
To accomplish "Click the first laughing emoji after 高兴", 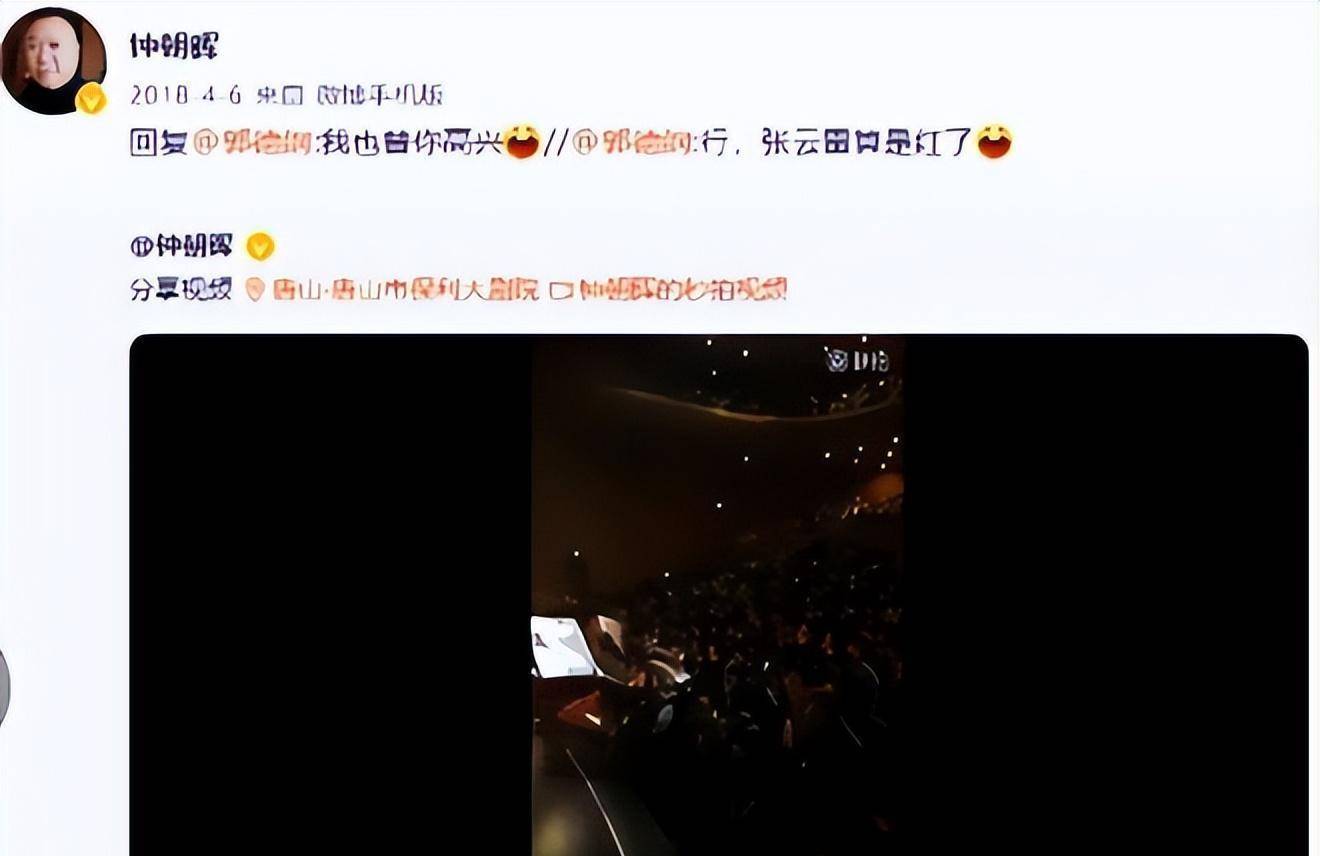I will coord(521,143).
